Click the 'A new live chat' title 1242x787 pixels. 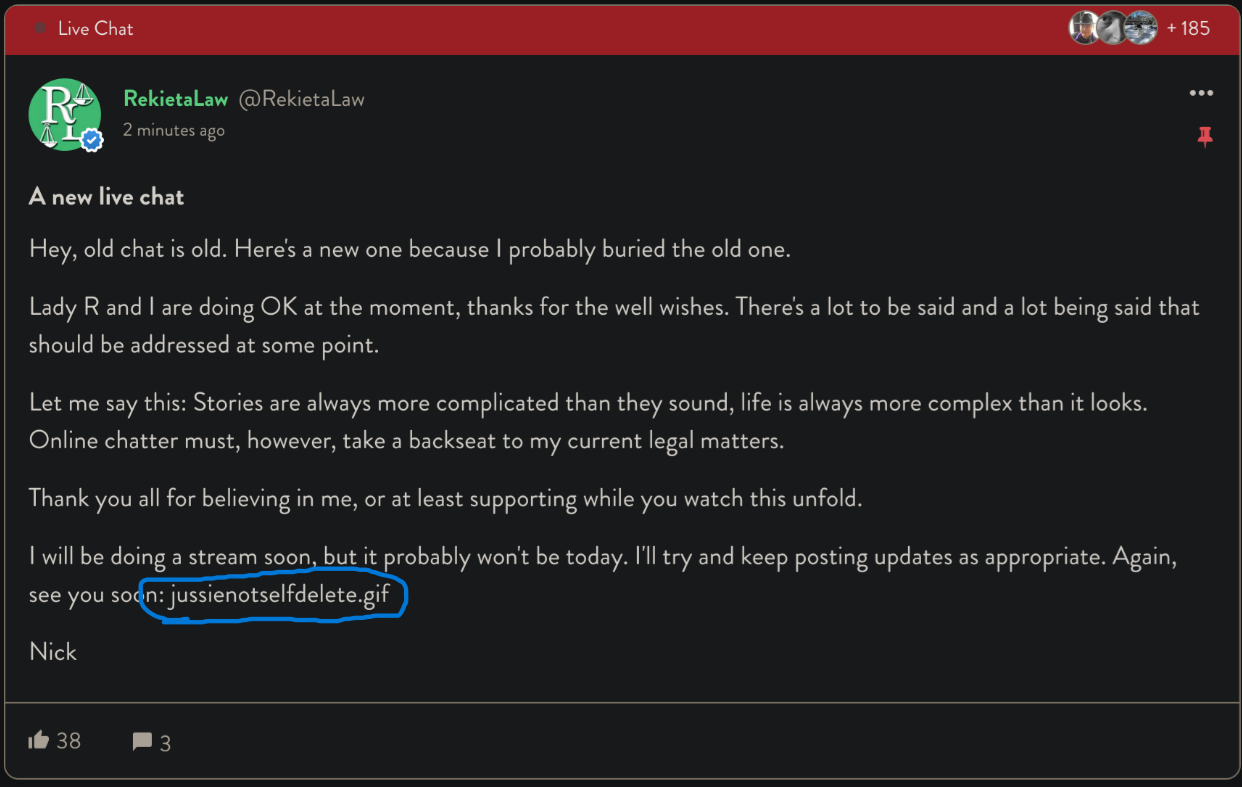106,197
